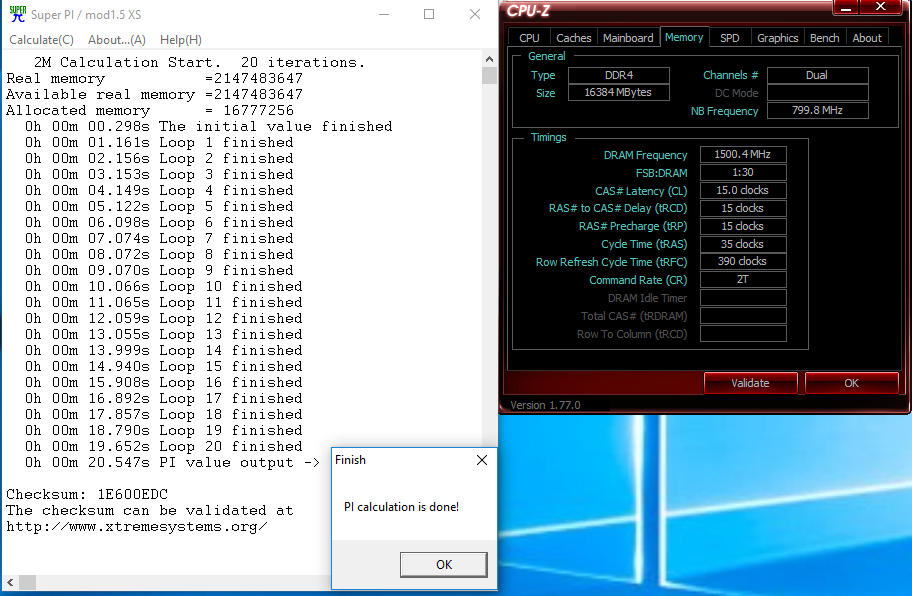Click the empty DRAM Idle Timer field
912x596 pixels.
743,298
